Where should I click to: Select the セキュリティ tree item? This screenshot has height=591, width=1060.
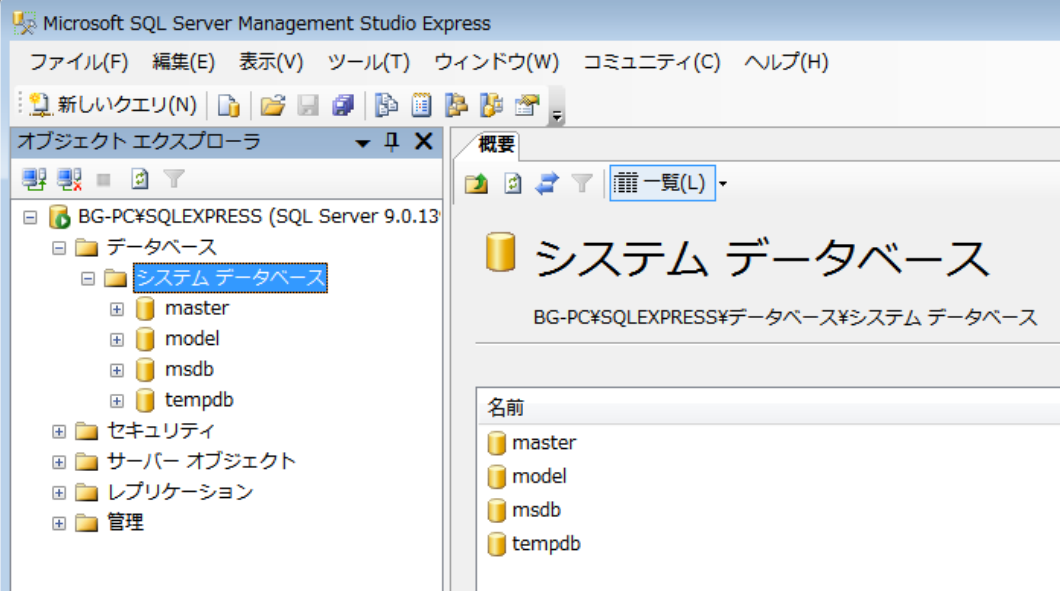click(x=160, y=430)
